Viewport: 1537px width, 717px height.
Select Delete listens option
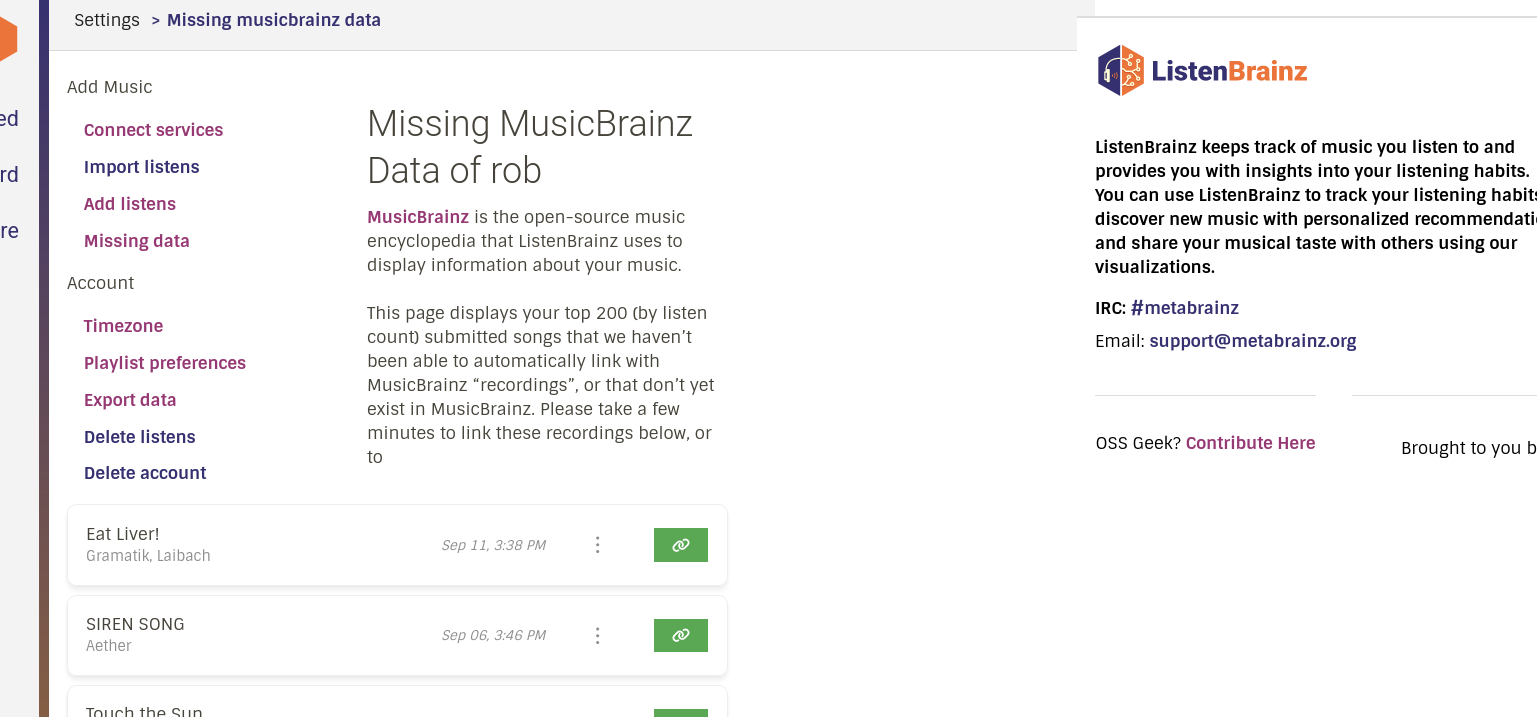pyautogui.click(x=139, y=437)
